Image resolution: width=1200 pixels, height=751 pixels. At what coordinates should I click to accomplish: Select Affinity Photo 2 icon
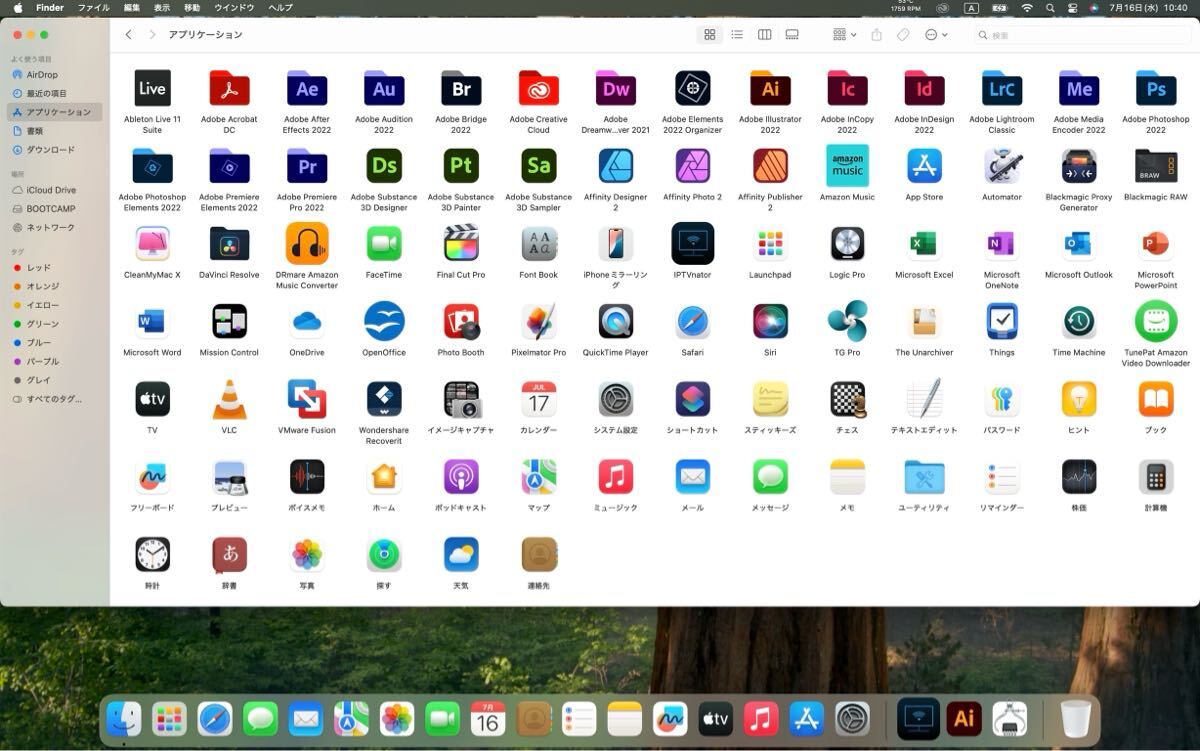click(693, 166)
